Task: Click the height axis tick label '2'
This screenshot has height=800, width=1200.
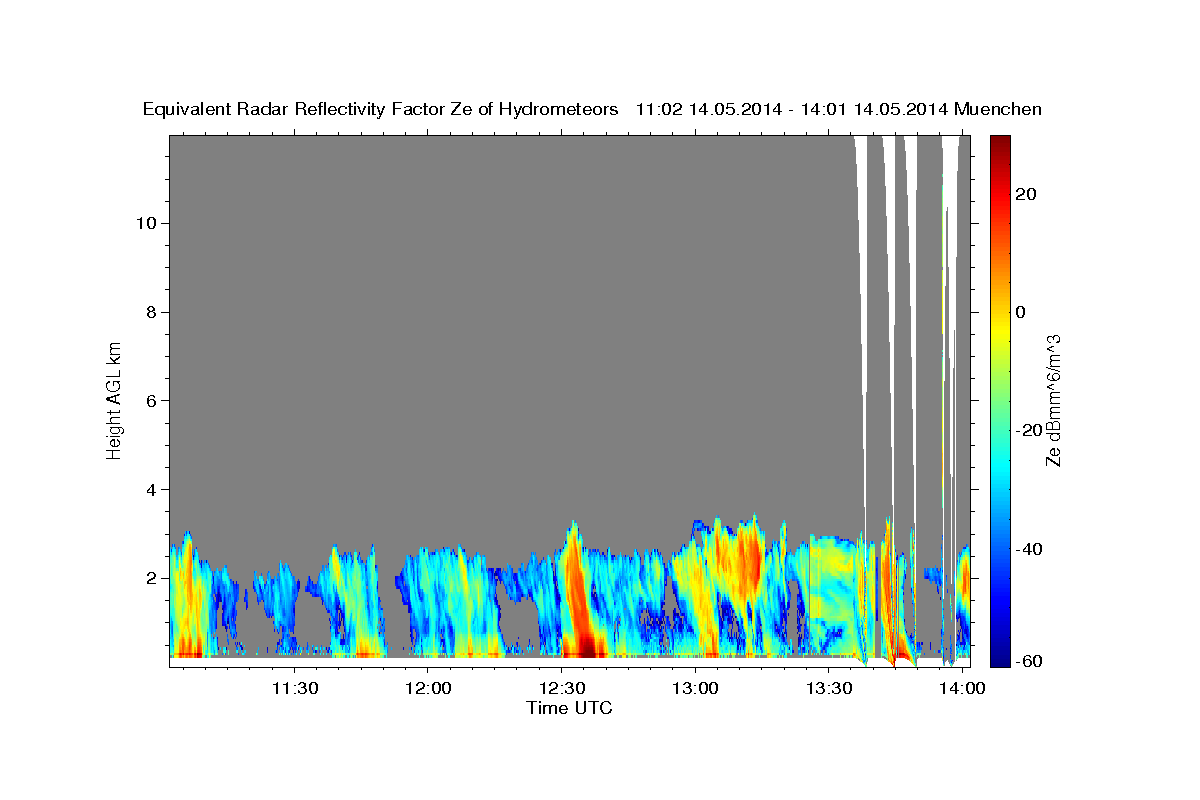Action: (150, 579)
